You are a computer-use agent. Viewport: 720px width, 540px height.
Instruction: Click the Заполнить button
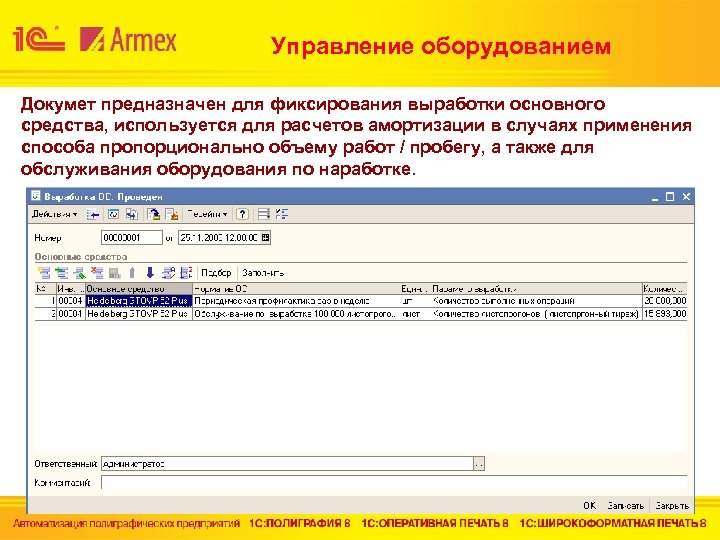(263, 273)
